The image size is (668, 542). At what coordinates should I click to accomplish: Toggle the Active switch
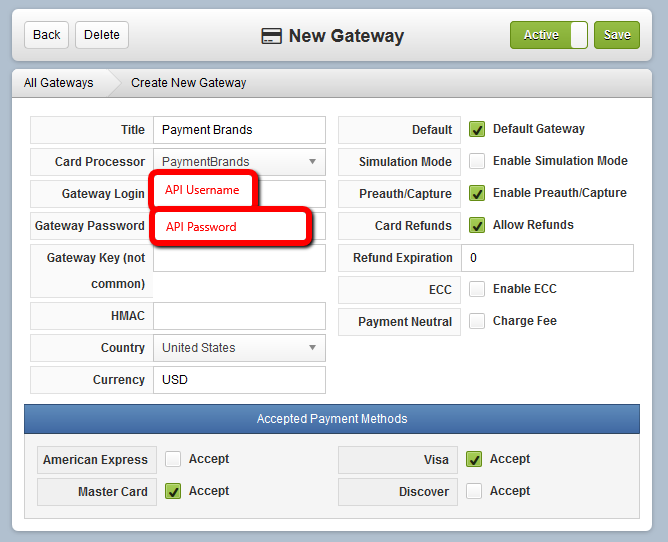(x=549, y=35)
